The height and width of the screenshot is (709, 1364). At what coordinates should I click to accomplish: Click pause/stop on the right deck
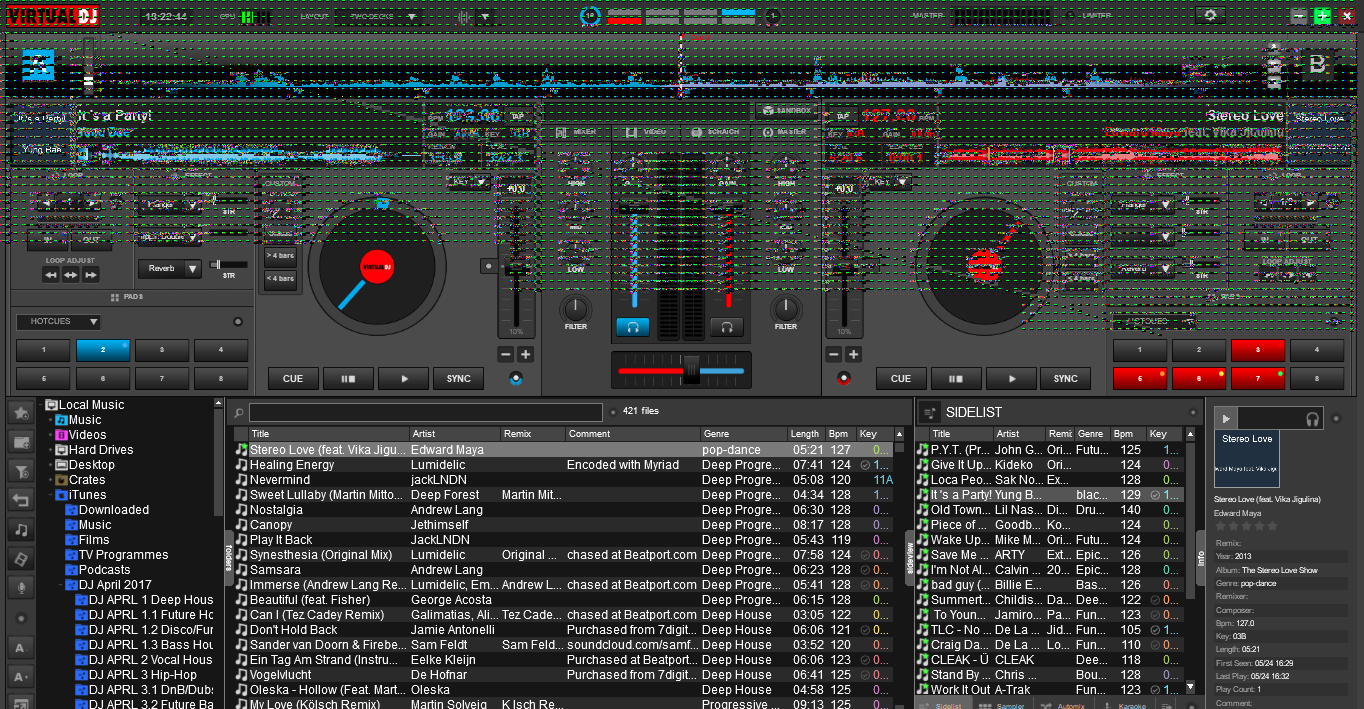957,379
